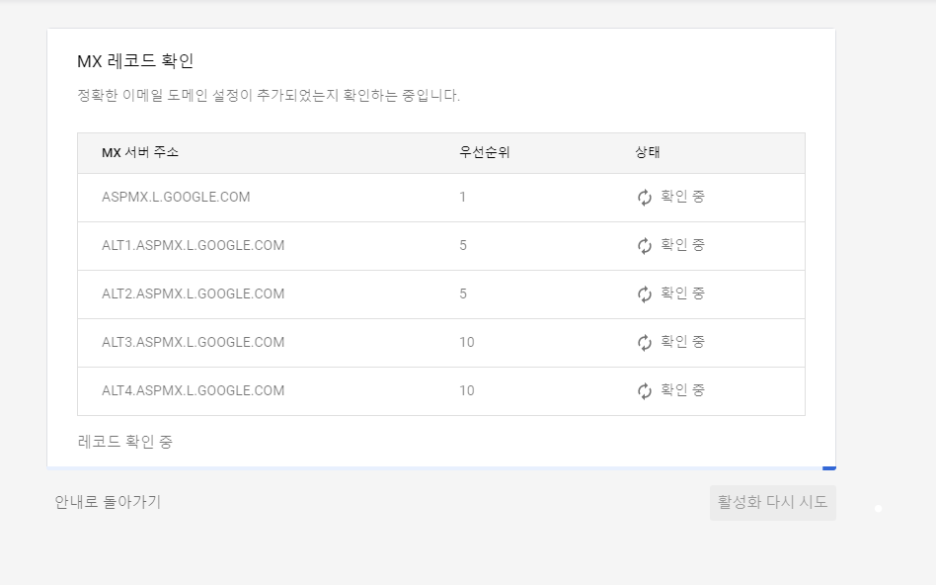The image size is (936, 585).
Task: Click 확인 중 status text in ALT1.ASPMX row
Action: click(682, 245)
